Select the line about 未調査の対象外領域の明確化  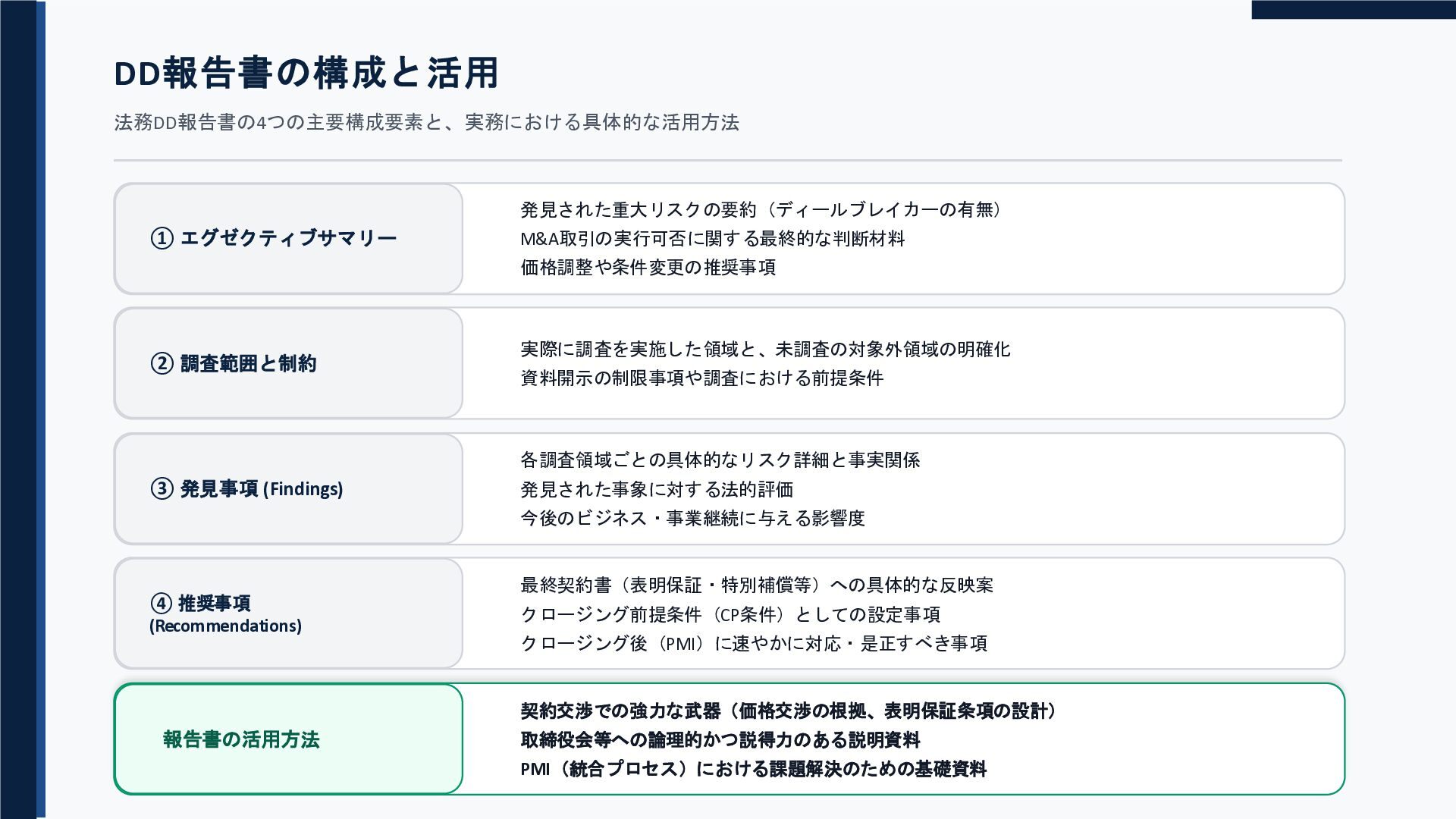(765, 350)
